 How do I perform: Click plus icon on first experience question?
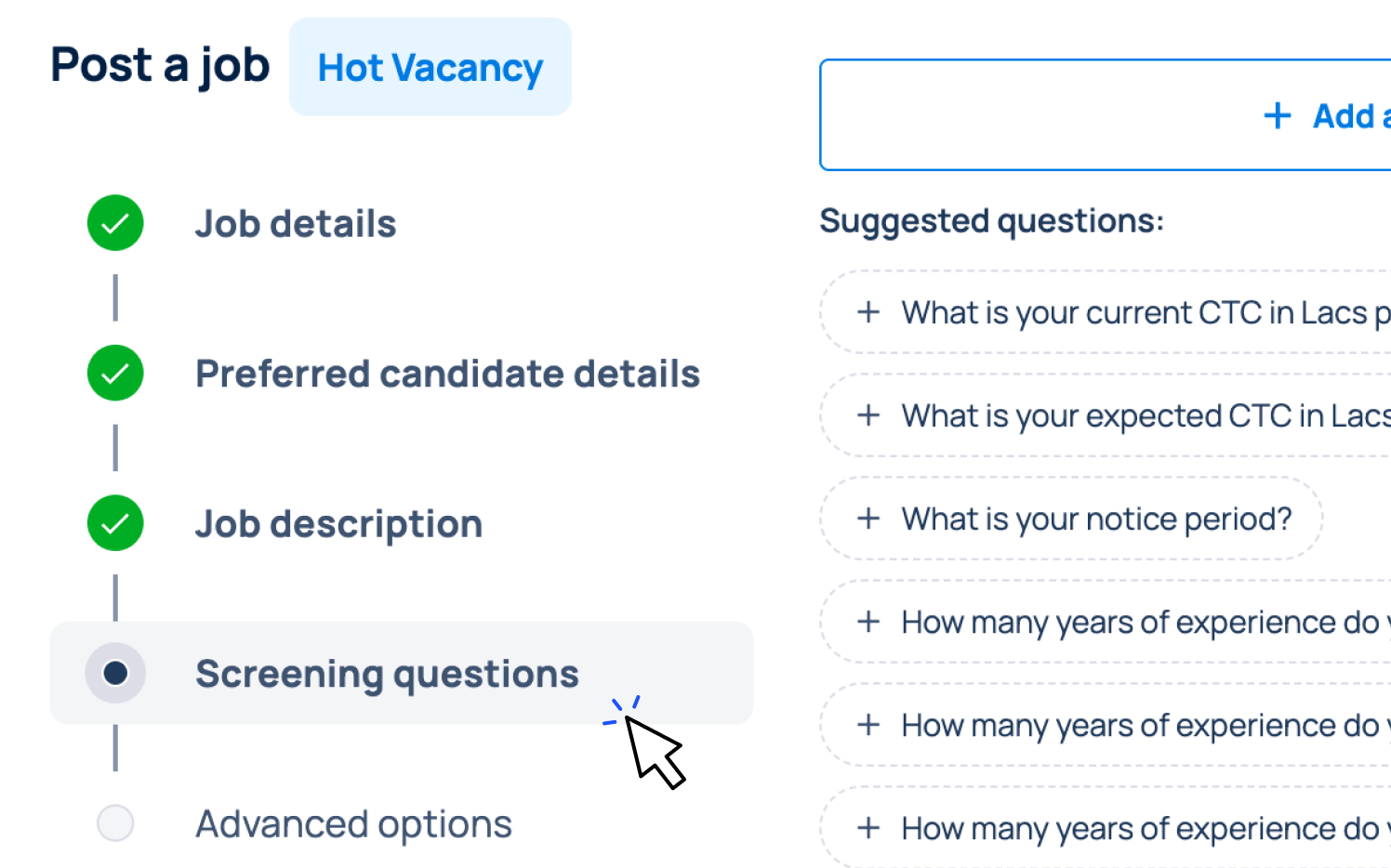(868, 622)
